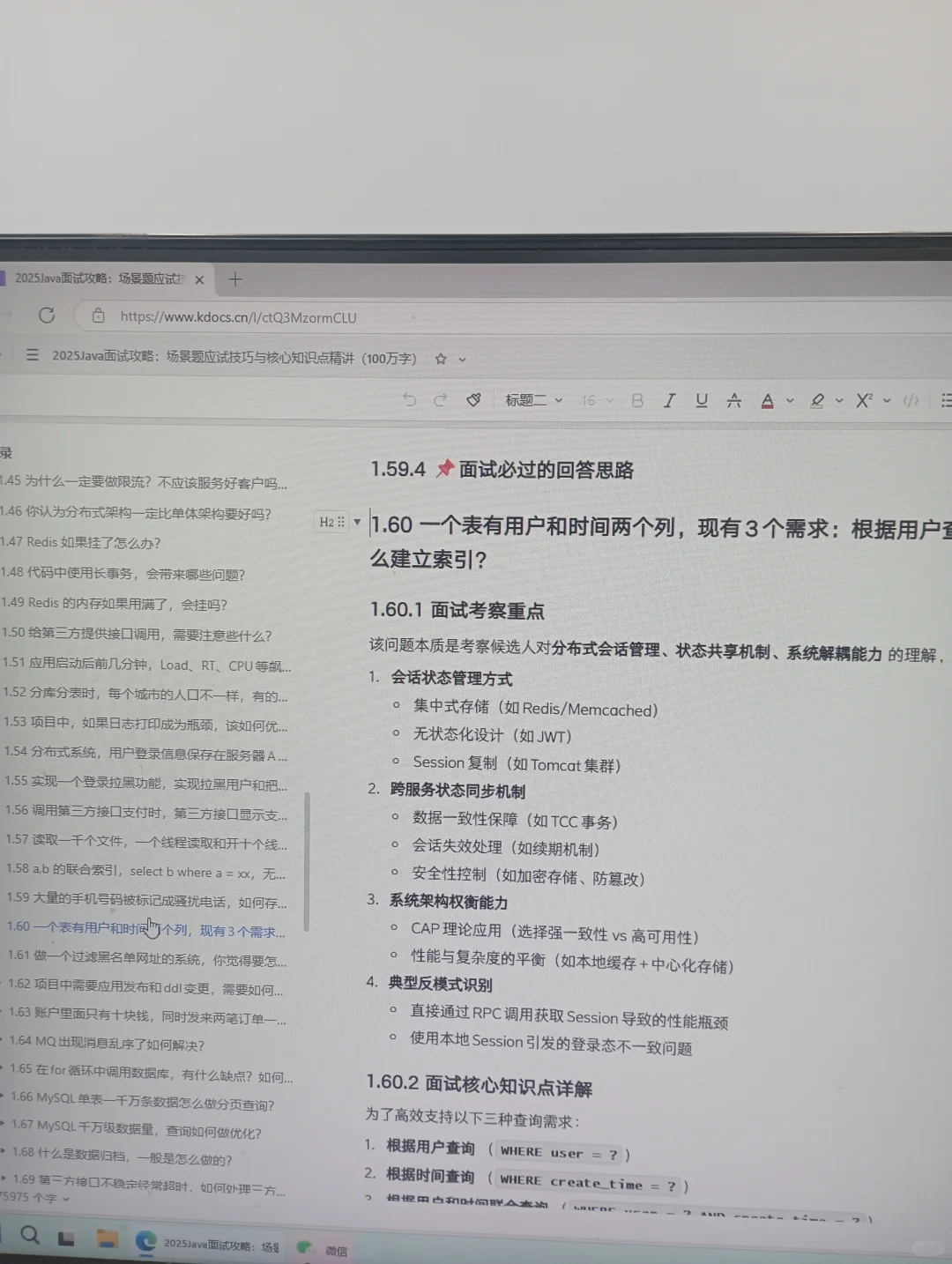Click the outline panel scrollbar thumb
This screenshot has height=1264, width=952.
point(306,861)
